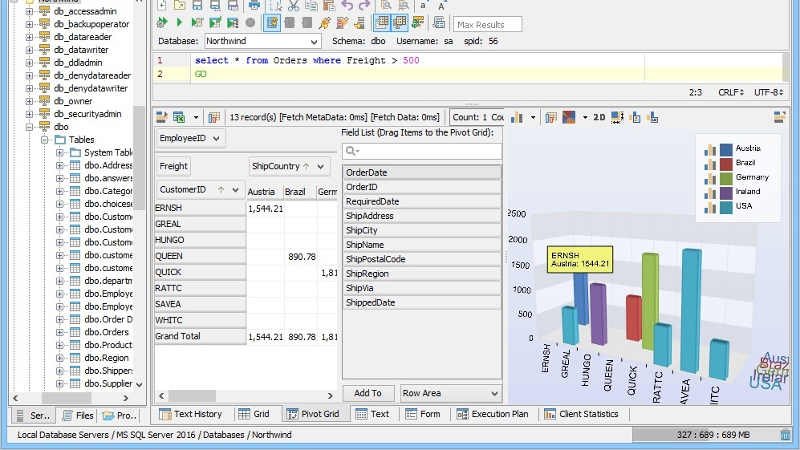
Task: Click the Find magnifier icon in top toolbar
Action: point(386,6)
